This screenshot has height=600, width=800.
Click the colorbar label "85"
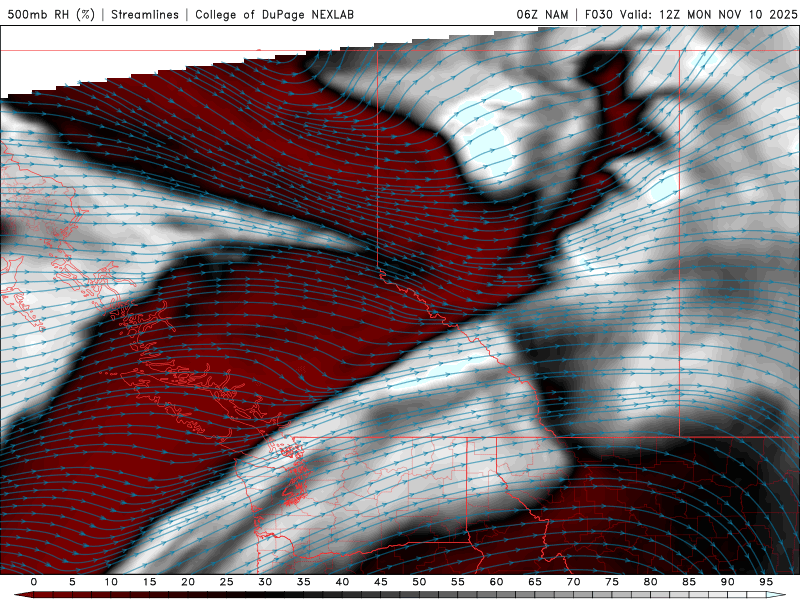click(689, 582)
